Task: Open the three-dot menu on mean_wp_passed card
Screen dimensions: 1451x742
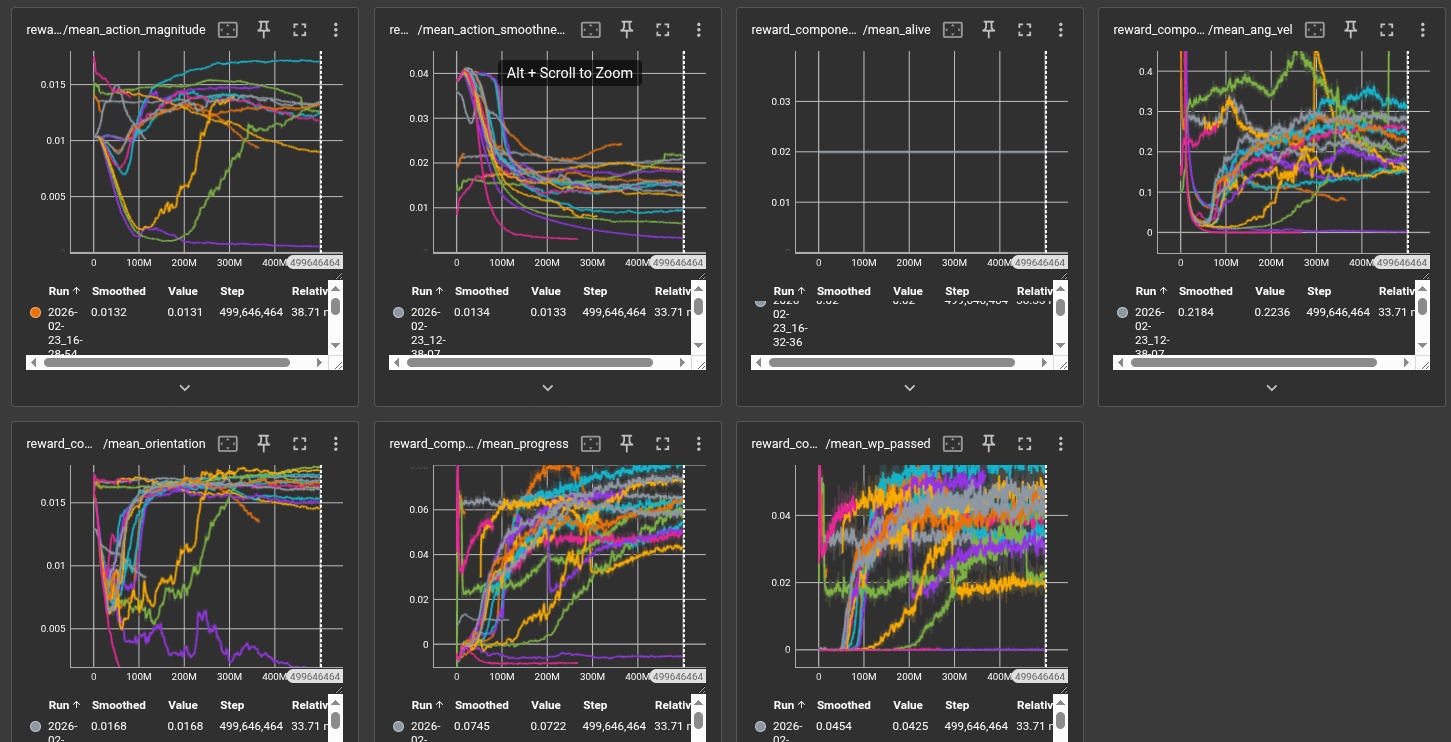Action: point(1060,444)
